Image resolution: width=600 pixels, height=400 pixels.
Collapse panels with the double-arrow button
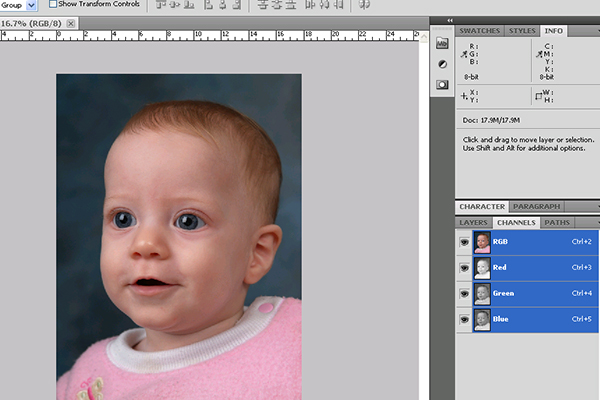[450, 20]
